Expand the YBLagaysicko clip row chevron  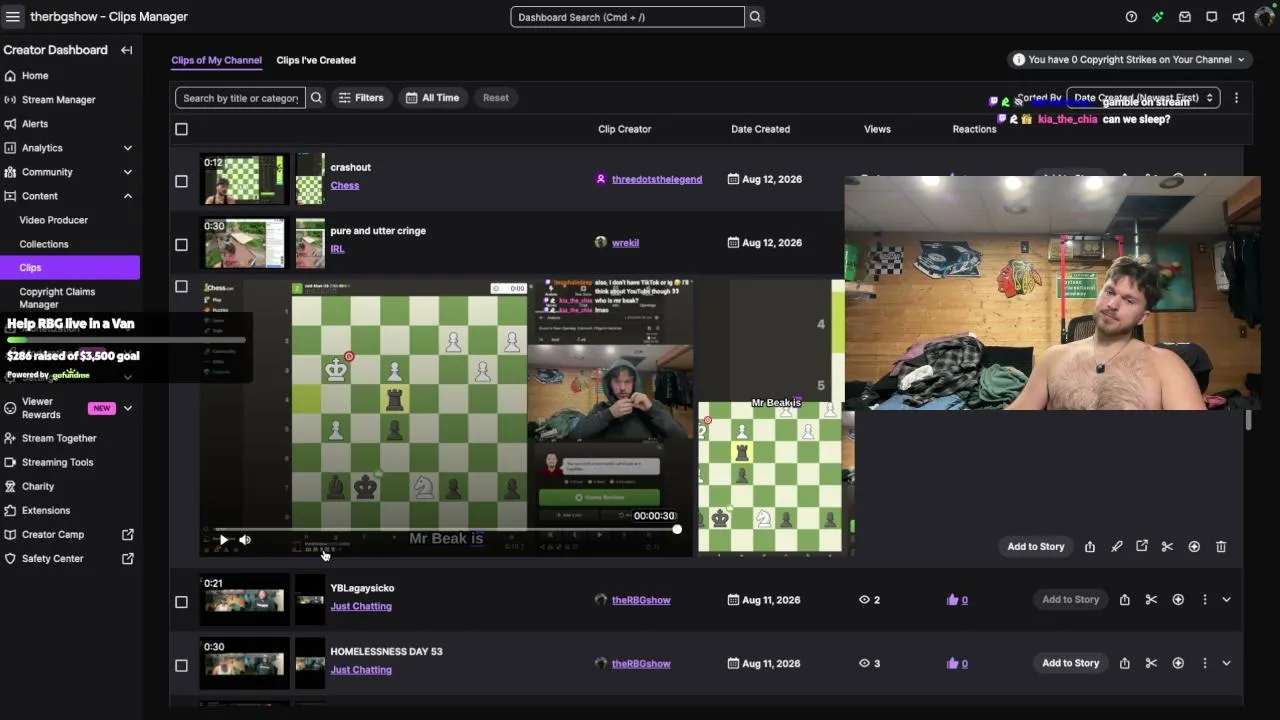pyautogui.click(x=1226, y=600)
